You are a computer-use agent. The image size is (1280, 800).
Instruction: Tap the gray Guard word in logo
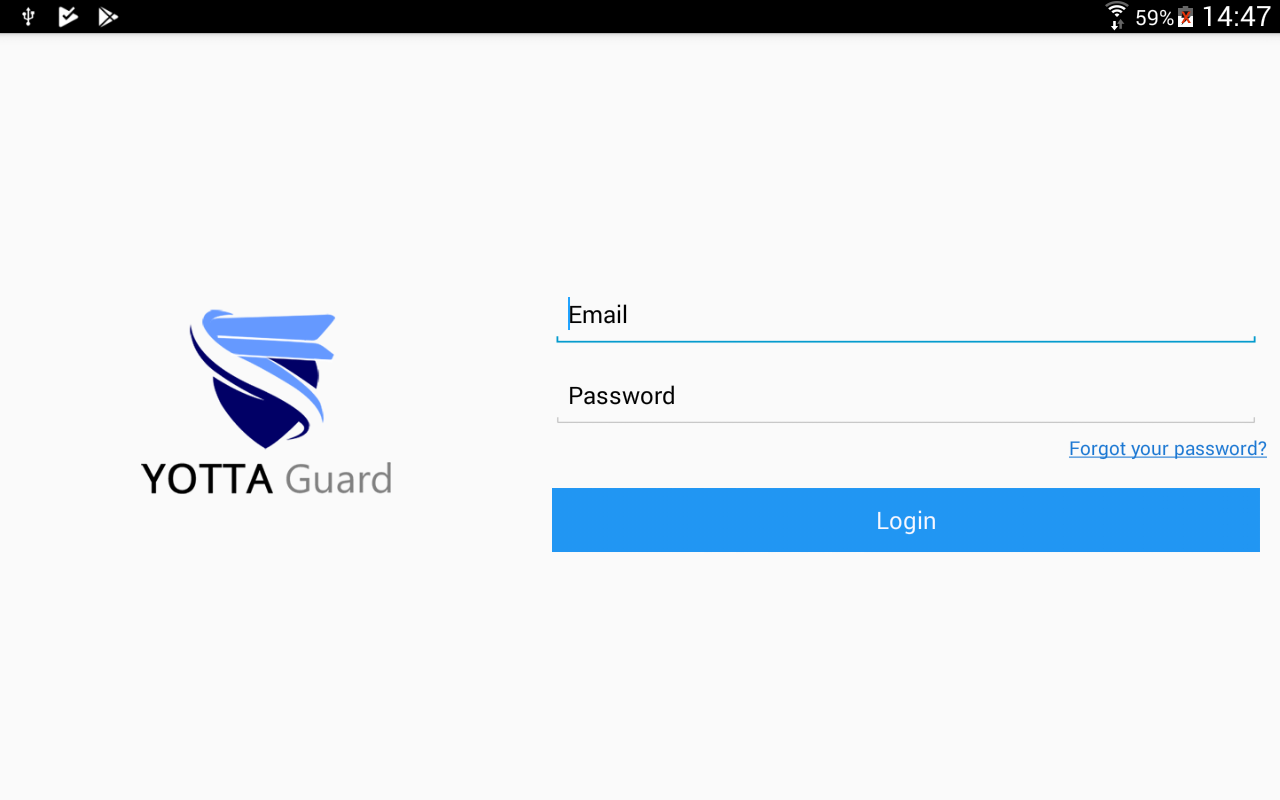point(338,479)
